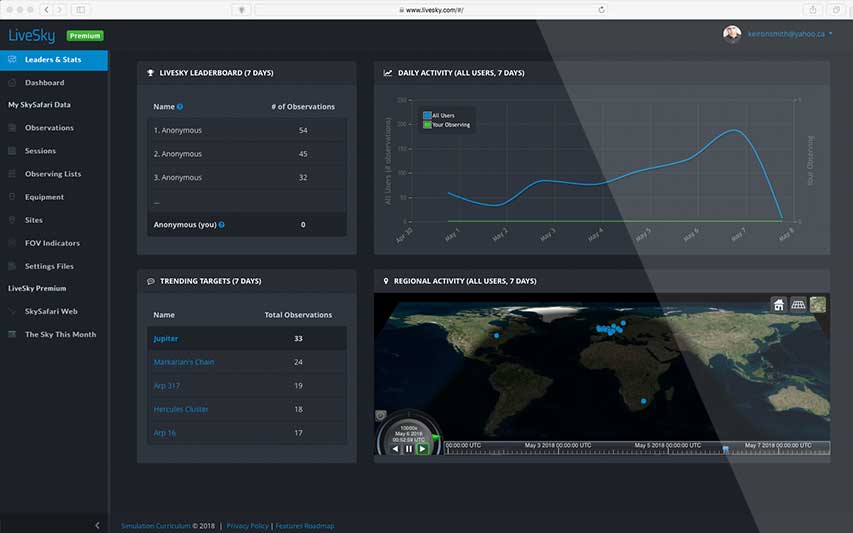Open the Privacy Policy footer link
The image size is (853, 533).
pyautogui.click(x=248, y=526)
